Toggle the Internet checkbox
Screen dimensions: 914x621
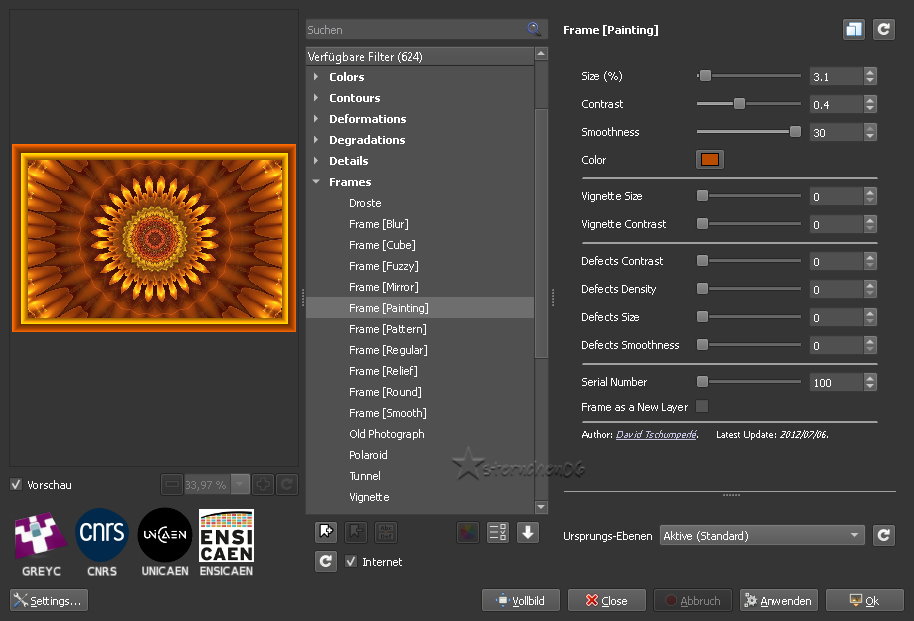click(351, 562)
